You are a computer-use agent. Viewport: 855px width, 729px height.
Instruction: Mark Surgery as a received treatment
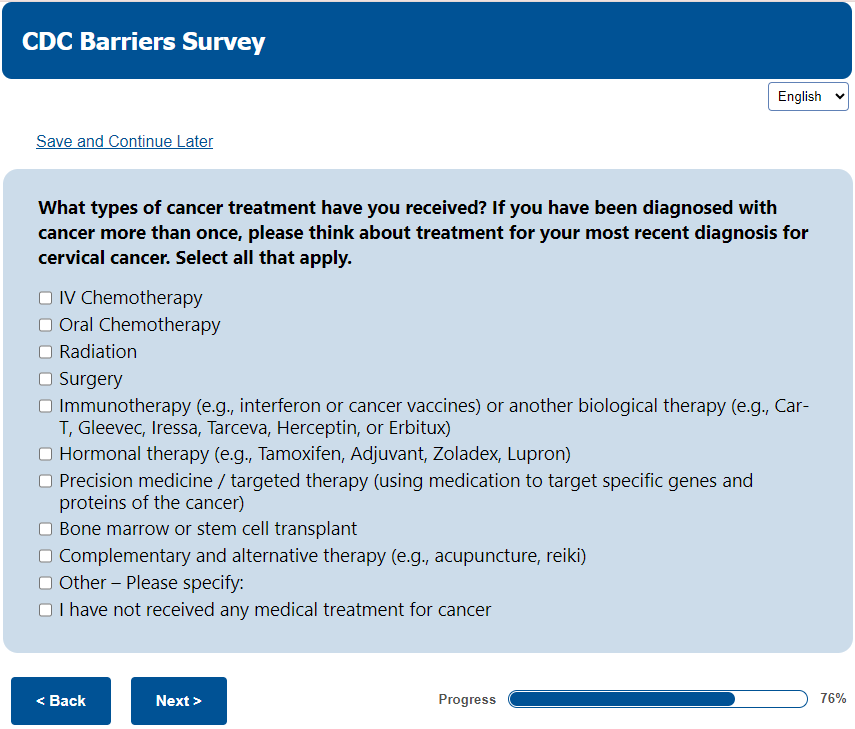point(45,379)
